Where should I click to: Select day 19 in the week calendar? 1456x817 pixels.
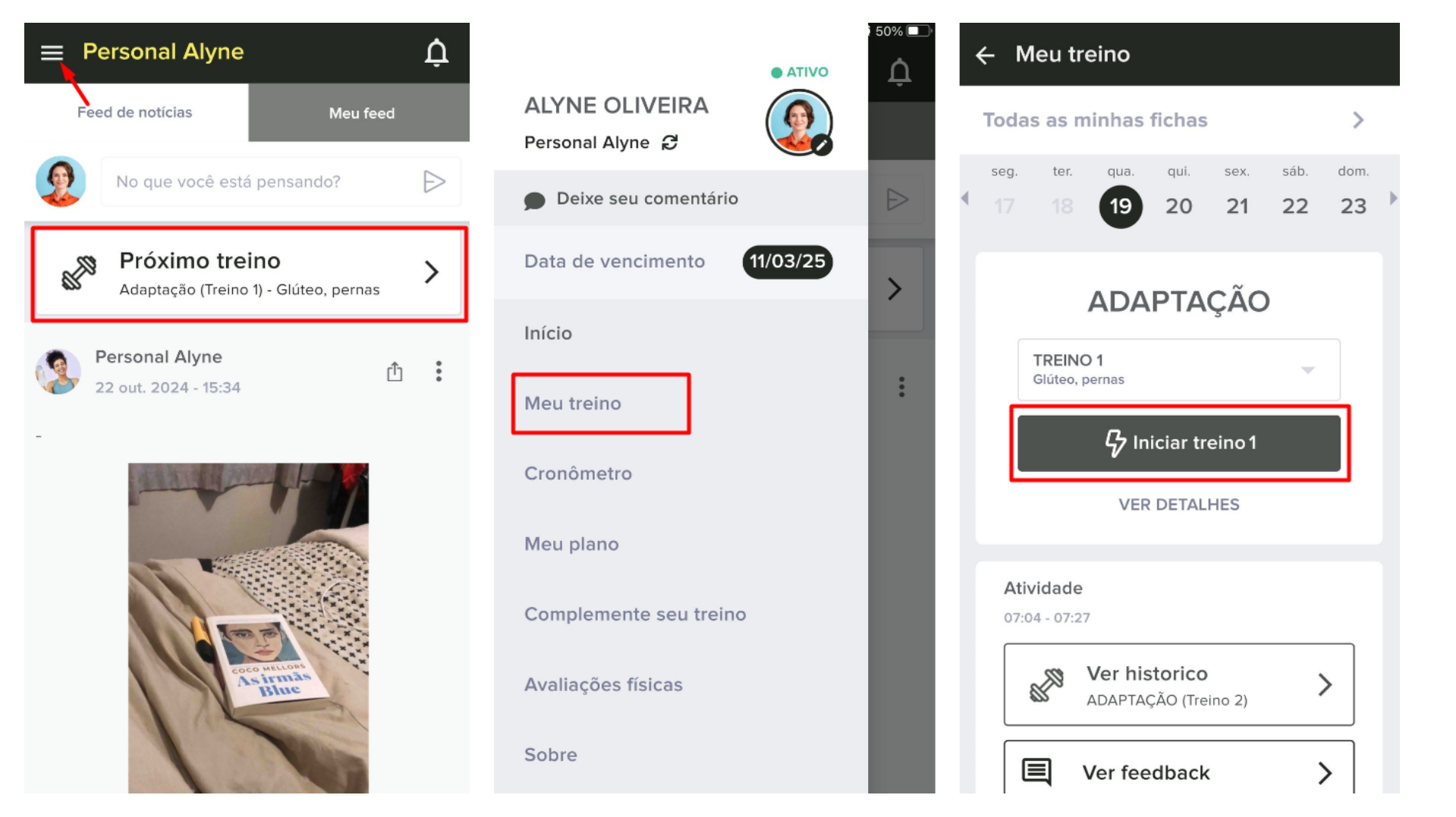click(1121, 206)
